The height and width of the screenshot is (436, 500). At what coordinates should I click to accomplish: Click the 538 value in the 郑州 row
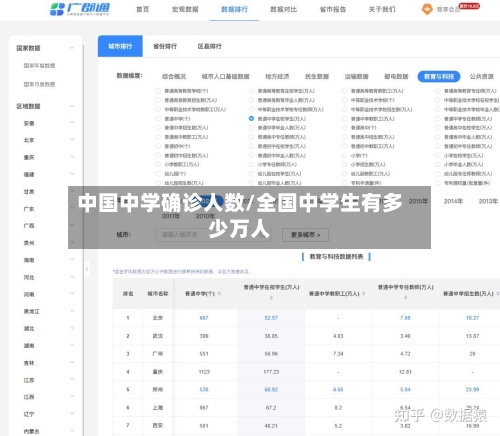tap(204, 389)
